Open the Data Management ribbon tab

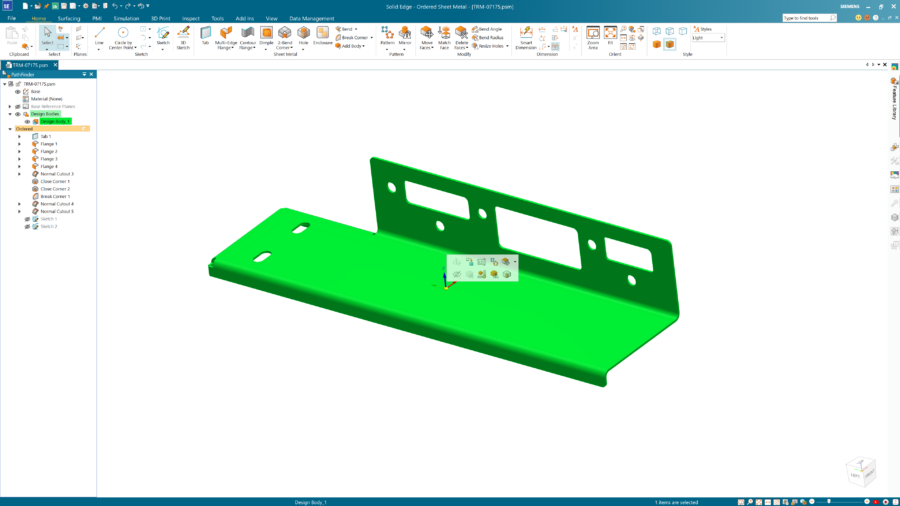click(x=312, y=18)
